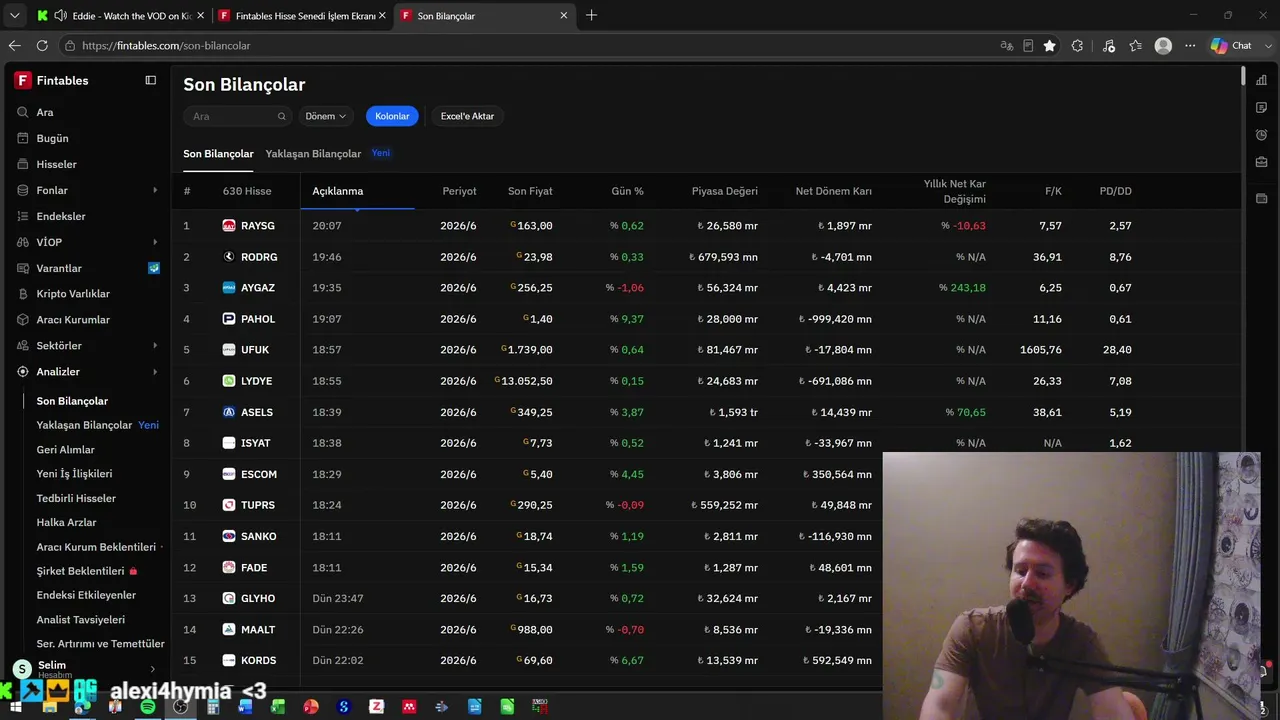Click the address bar URL
Viewport: 1280px width, 720px height.
click(166, 46)
